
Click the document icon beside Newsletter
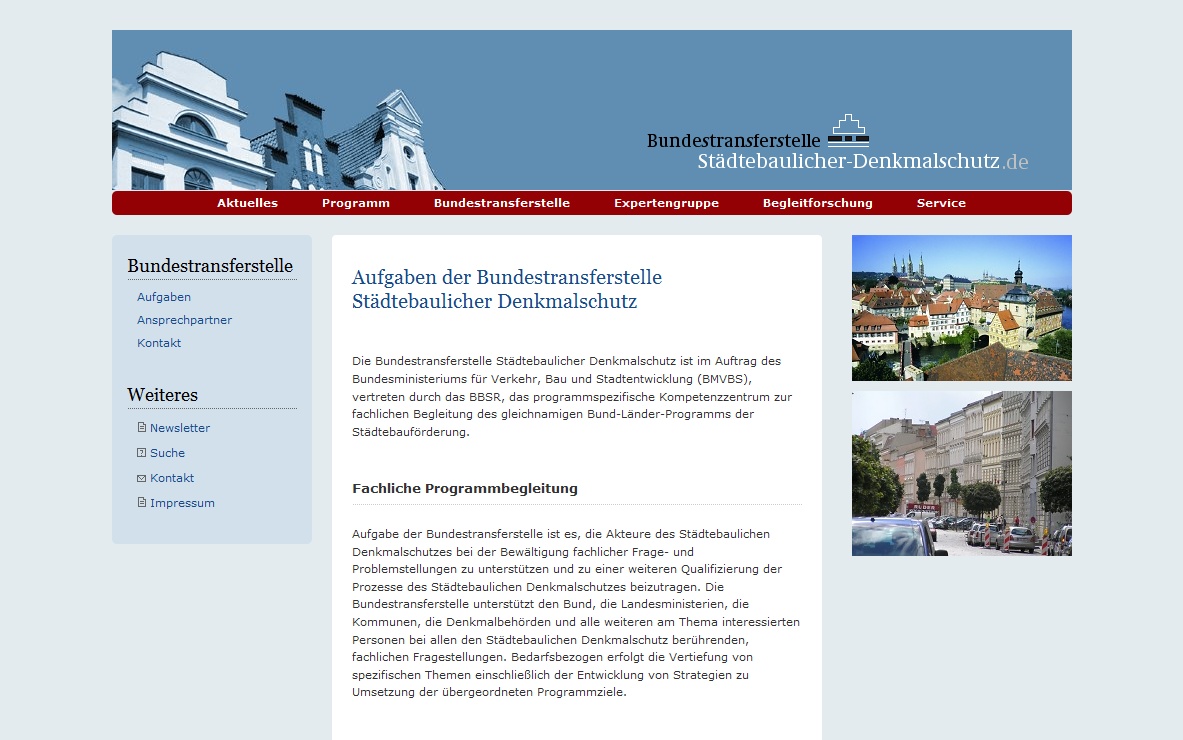point(142,428)
